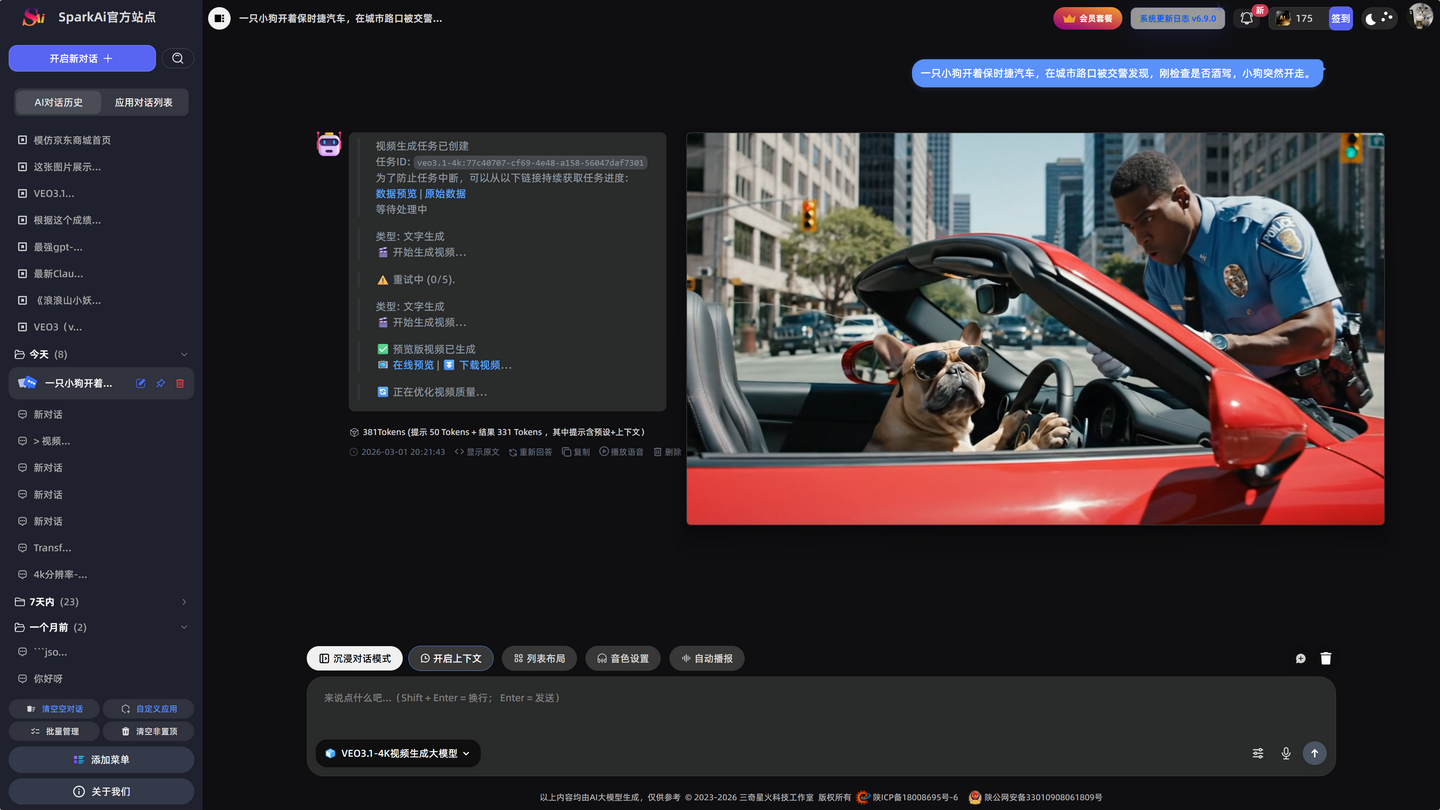Image resolution: width=1440 pixels, height=810 pixels.
Task: Pin the active conversation with the pin icon
Action: click(160, 383)
